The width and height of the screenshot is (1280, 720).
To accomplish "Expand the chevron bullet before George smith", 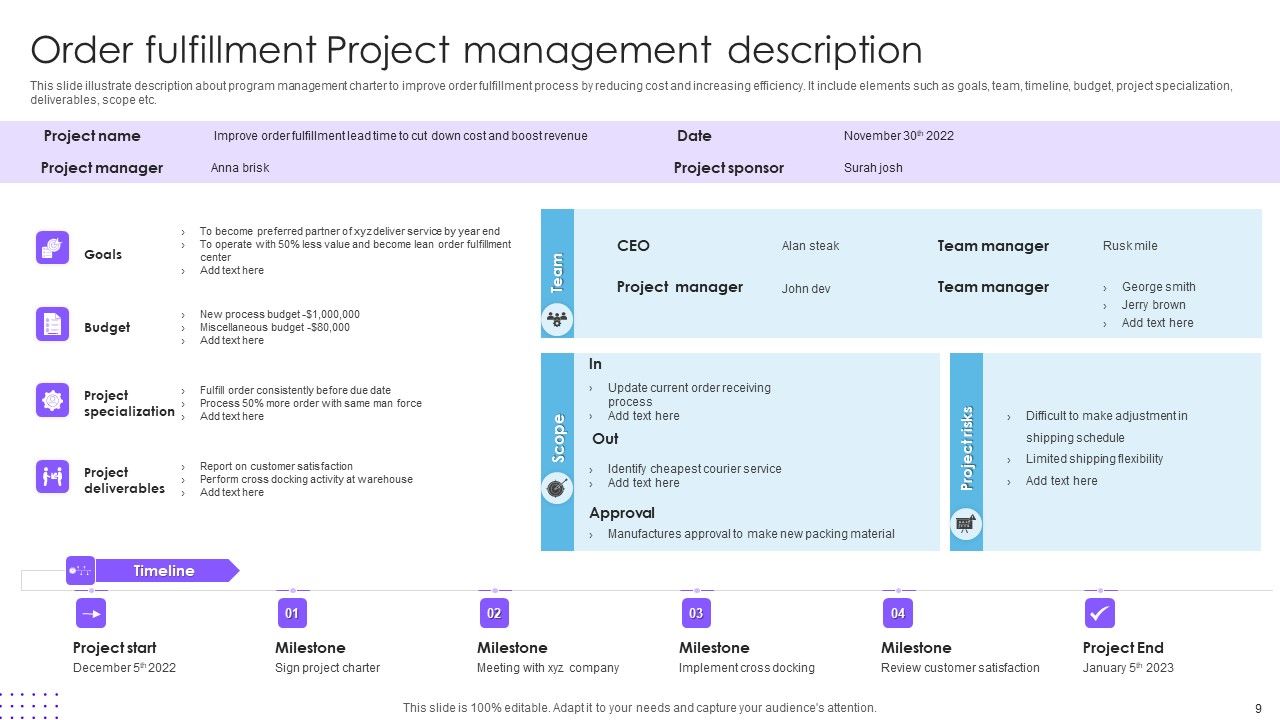I will (1106, 286).
